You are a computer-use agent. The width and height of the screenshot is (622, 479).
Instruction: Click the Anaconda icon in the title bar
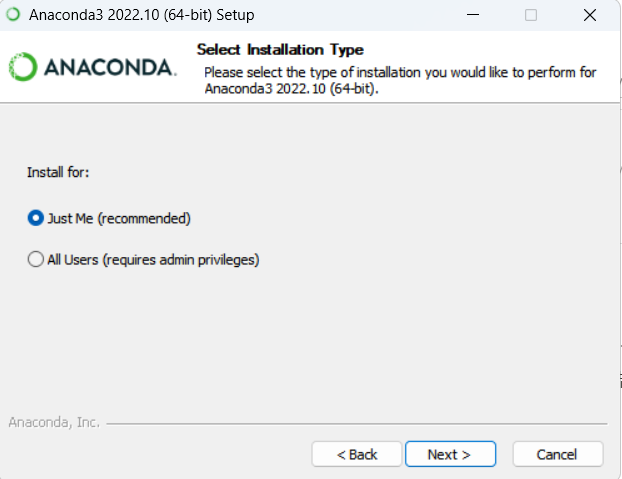[14, 15]
